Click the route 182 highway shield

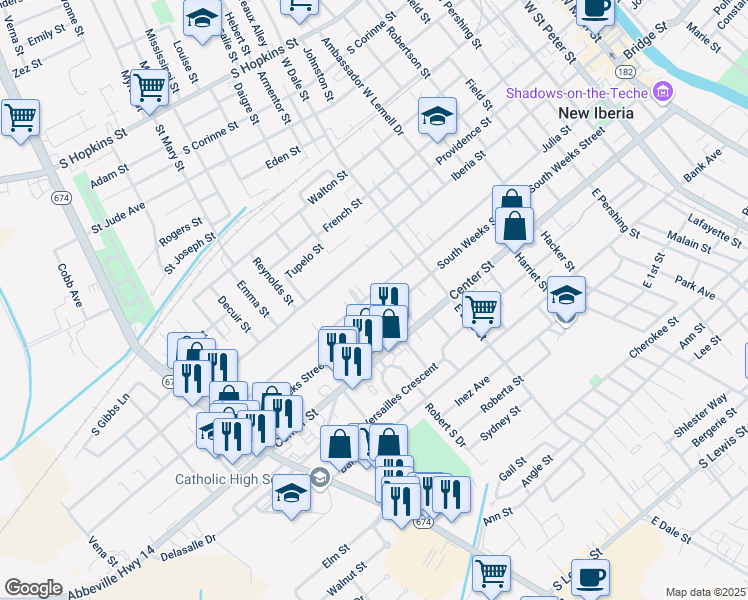coord(625,72)
